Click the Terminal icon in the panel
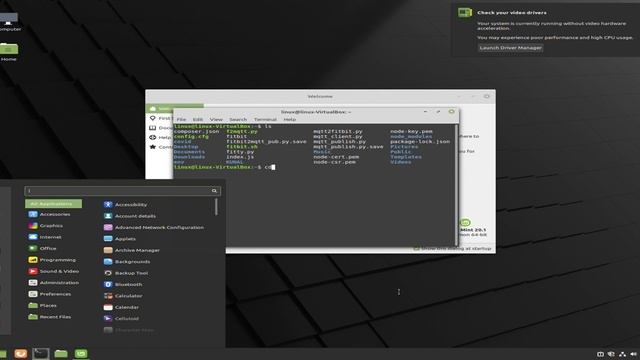The width and height of the screenshot is (640, 360). (40, 353)
